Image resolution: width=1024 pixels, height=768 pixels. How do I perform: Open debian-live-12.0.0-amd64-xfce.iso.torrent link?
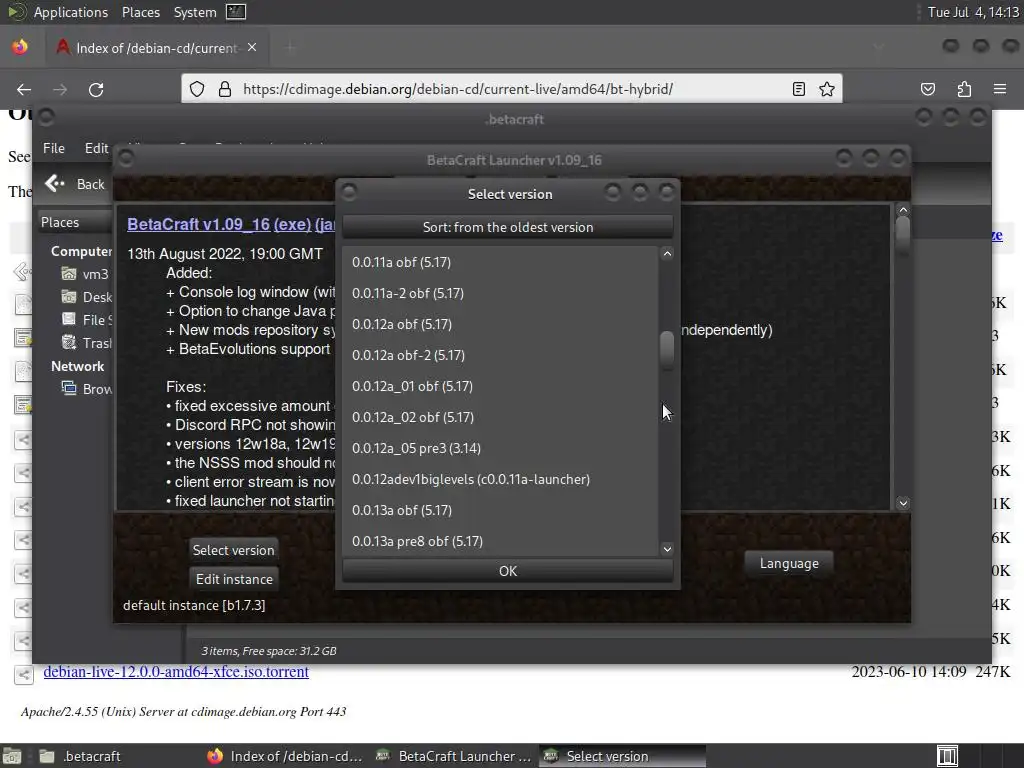click(x=176, y=671)
